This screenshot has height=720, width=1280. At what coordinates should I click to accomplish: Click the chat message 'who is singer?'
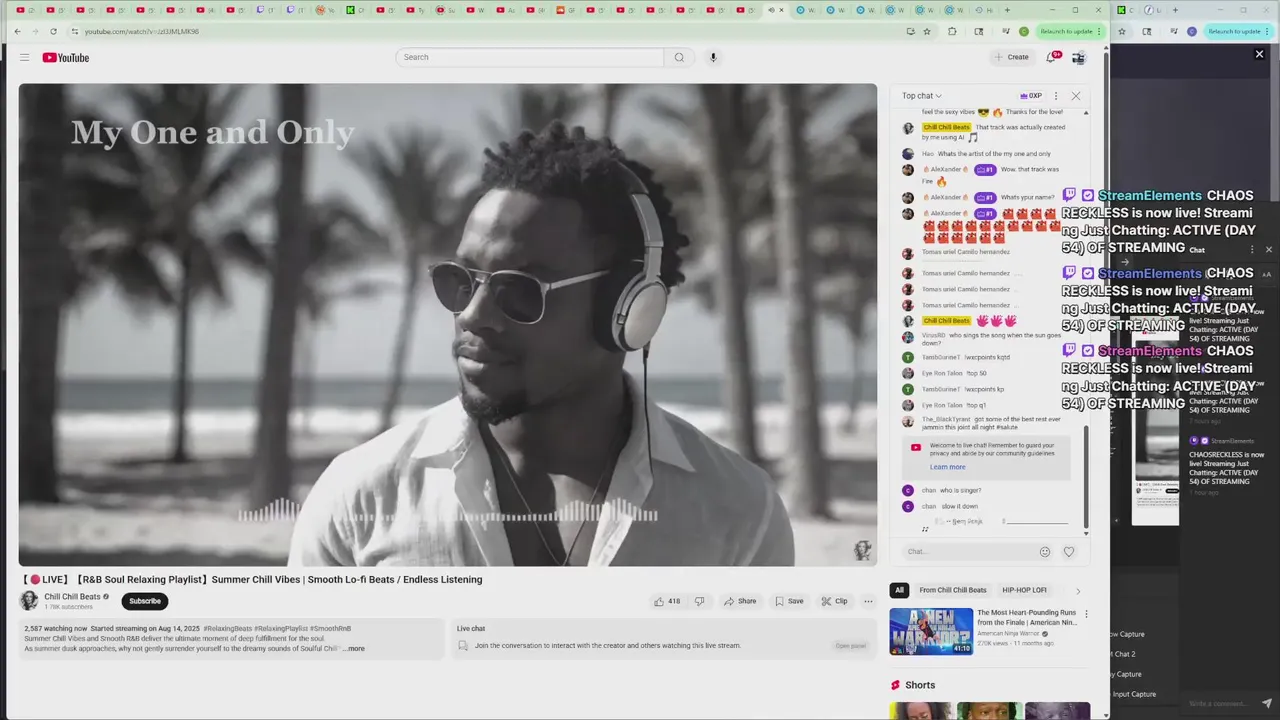[x=960, y=490]
